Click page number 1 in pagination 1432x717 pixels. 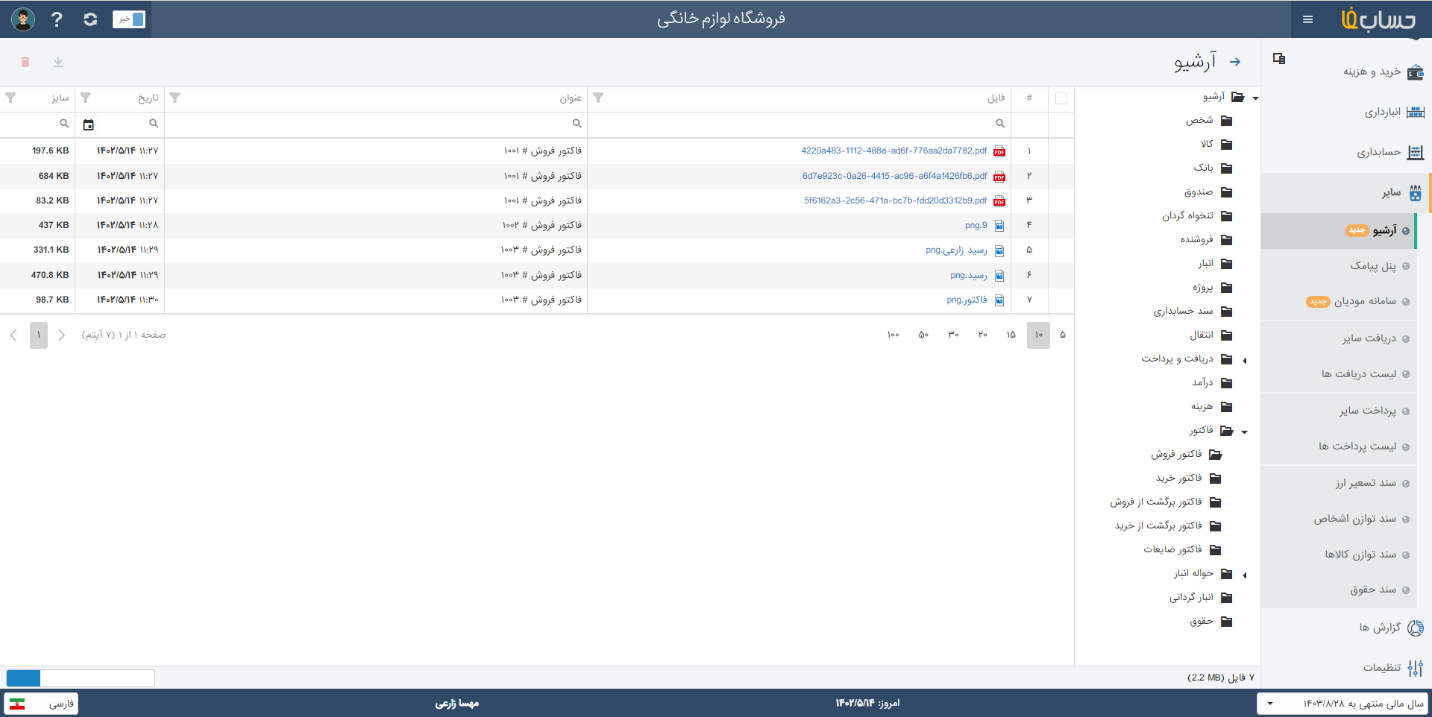click(x=38, y=335)
